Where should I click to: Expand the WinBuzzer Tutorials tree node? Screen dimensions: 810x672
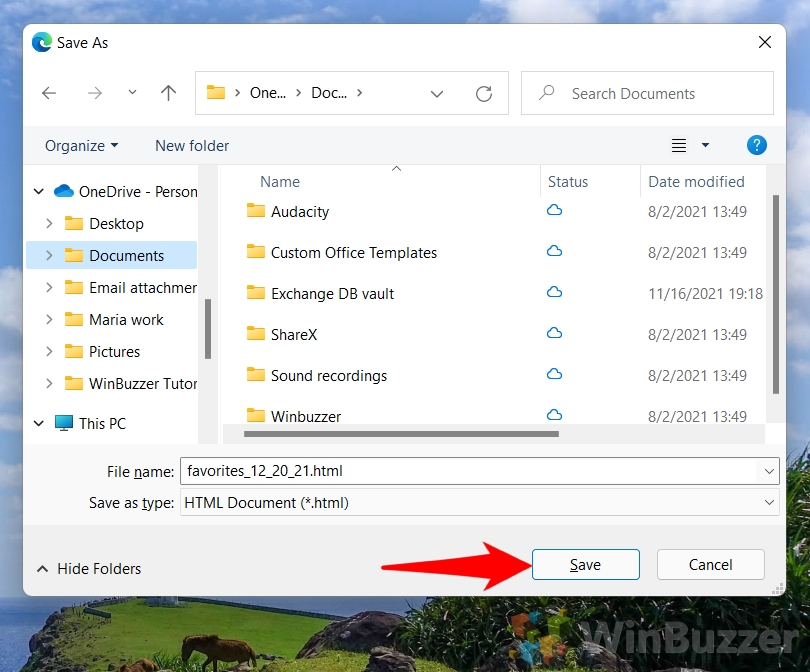(49, 384)
